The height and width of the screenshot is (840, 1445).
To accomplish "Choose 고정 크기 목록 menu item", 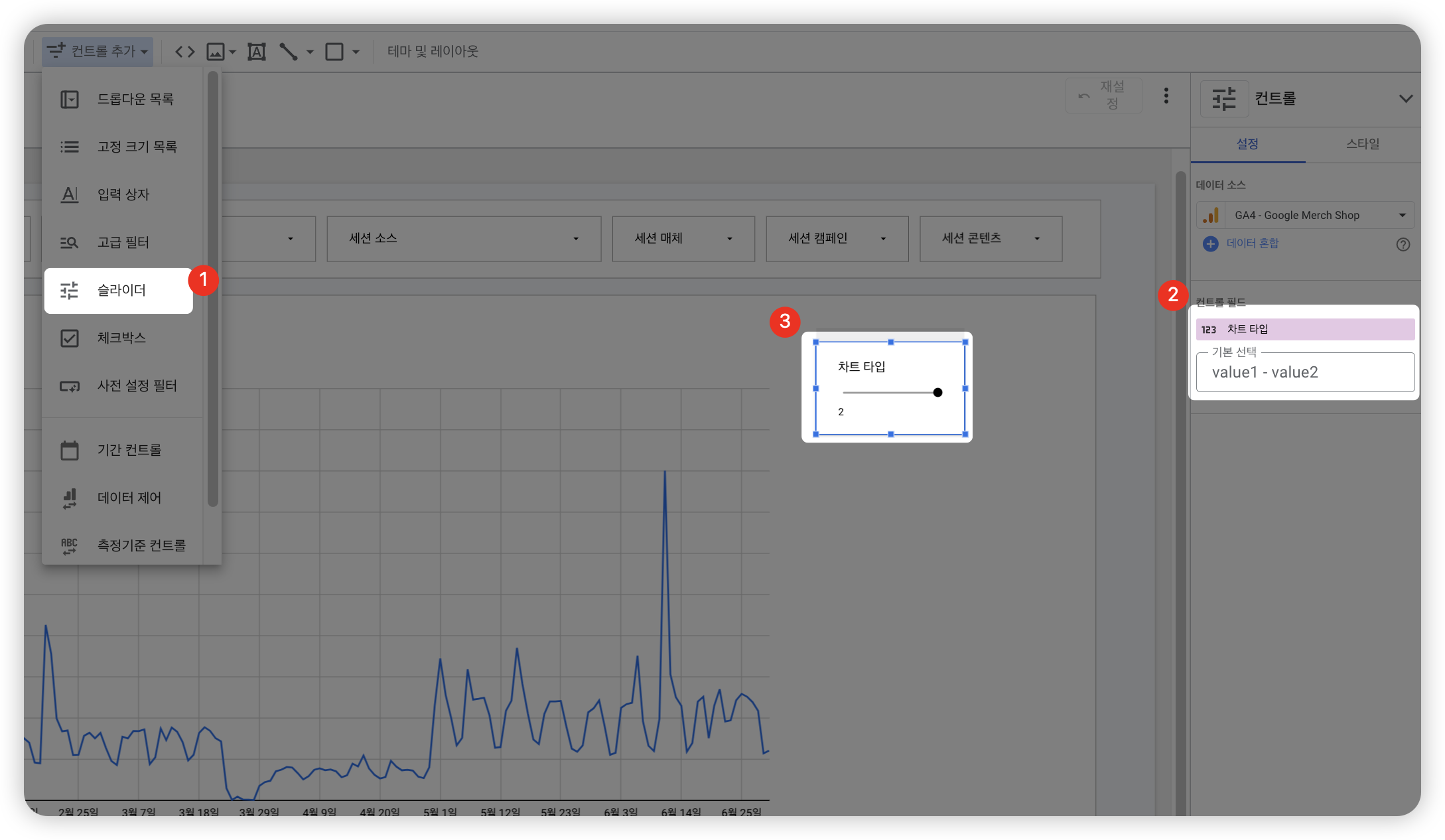I will tap(123, 147).
